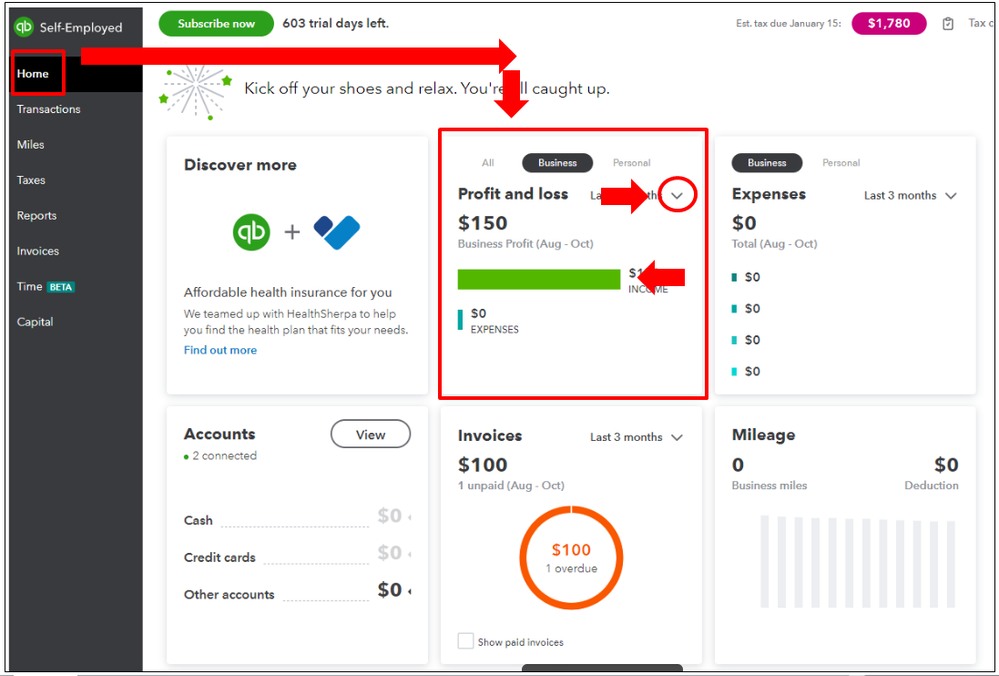This screenshot has width=999, height=676.
Task: Open Taxes in the sidebar
Action: tap(31, 180)
